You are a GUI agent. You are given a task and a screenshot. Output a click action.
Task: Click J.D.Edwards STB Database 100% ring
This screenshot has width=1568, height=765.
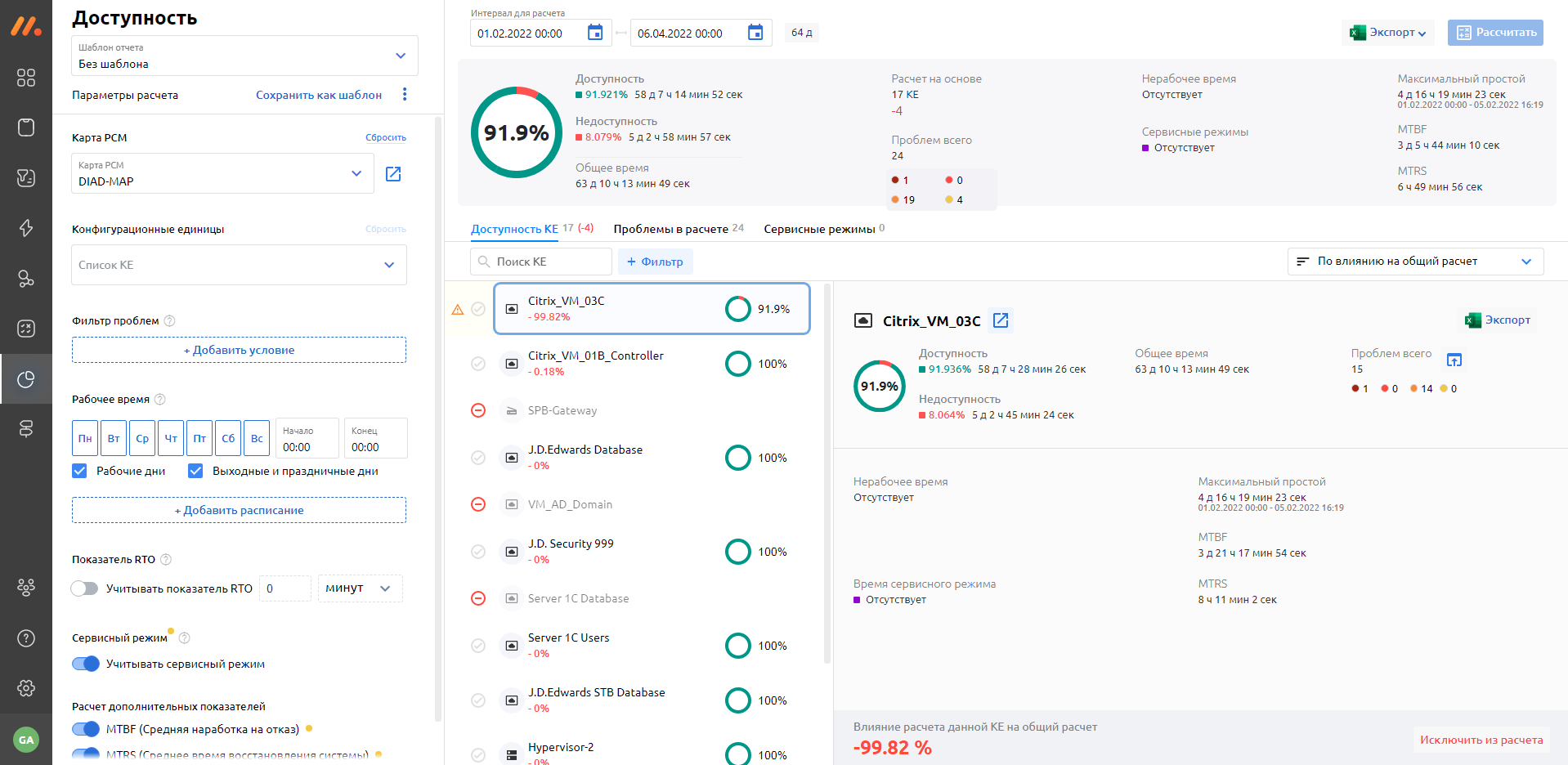pyautogui.click(x=737, y=700)
